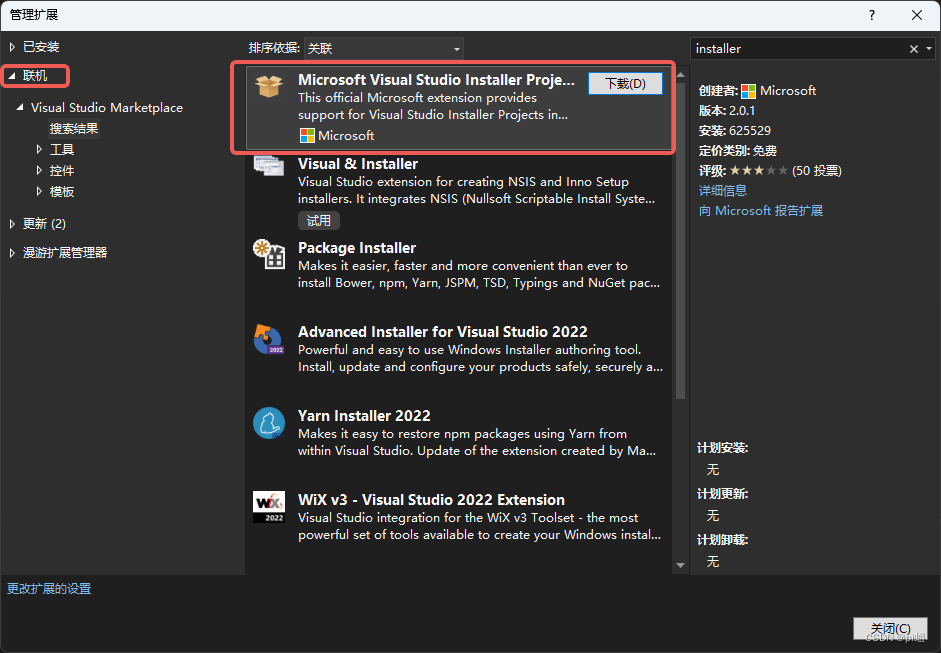Click the Microsoft logo next to 创建者
Screen dimensions: 941x653
click(748, 91)
